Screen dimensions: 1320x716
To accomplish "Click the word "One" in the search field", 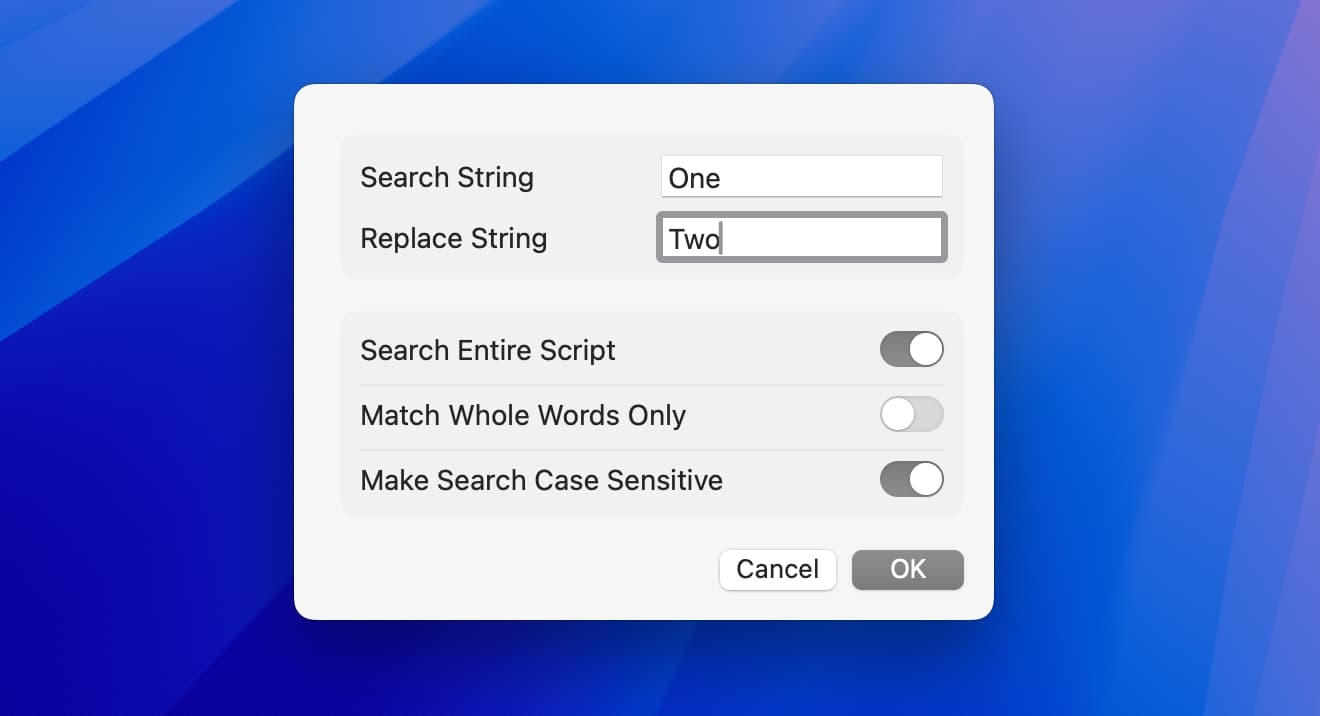I will click(694, 179).
